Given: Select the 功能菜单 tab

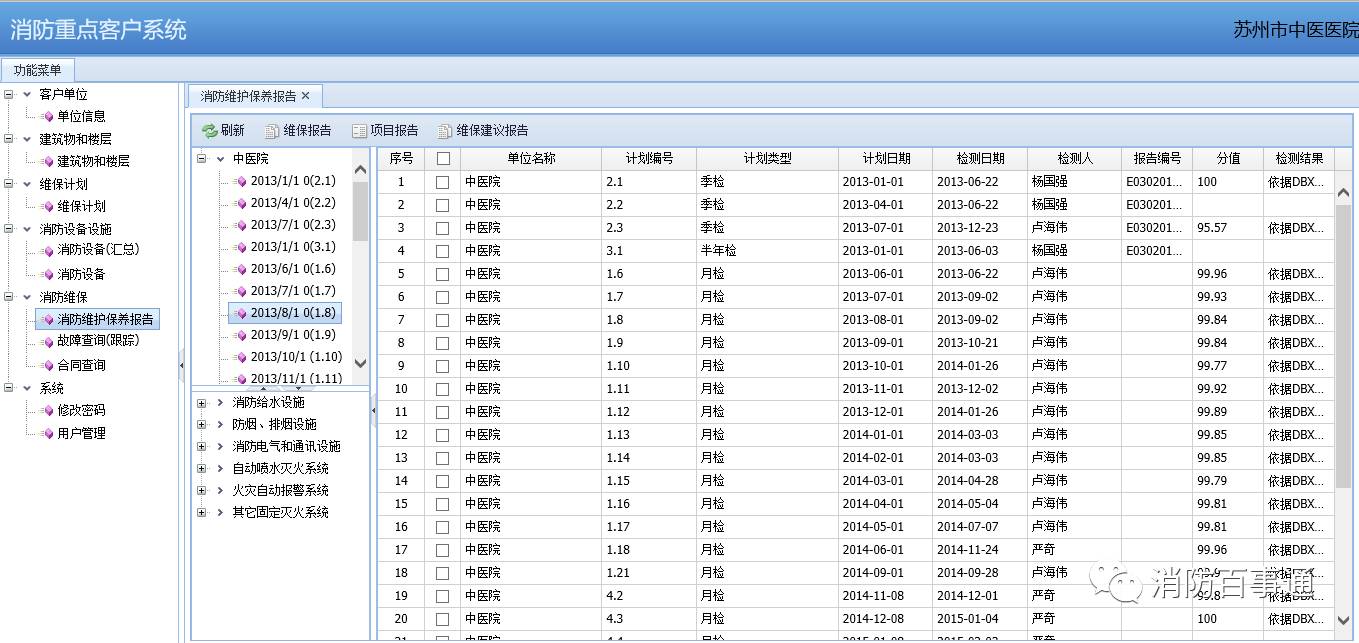Looking at the screenshot, I should click(38, 70).
